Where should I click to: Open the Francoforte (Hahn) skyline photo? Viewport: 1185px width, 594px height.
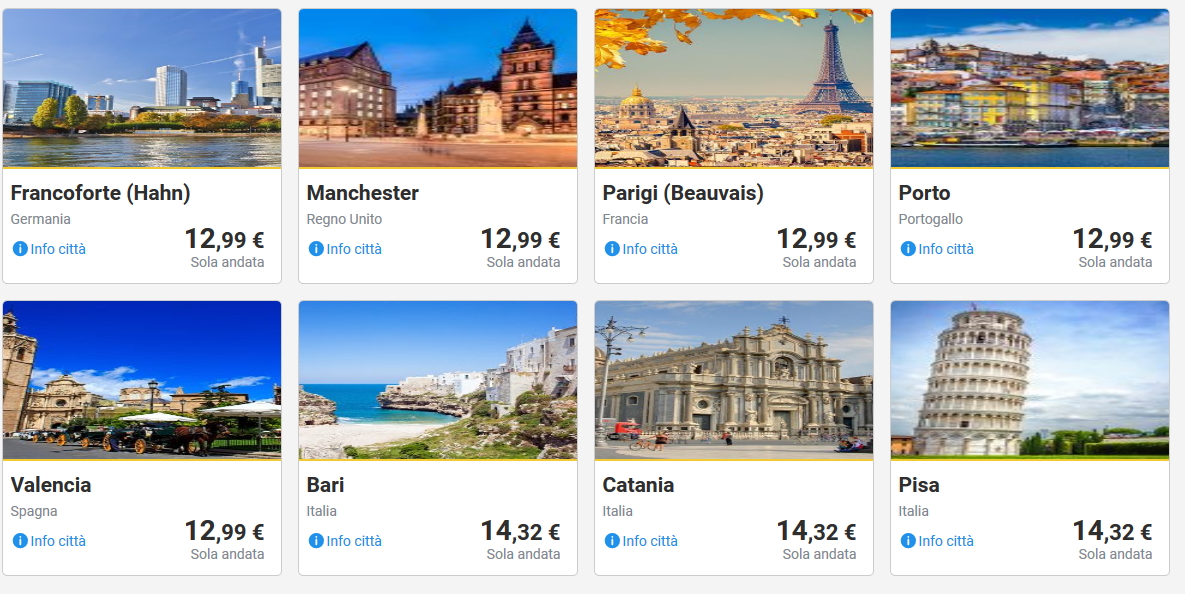click(x=142, y=88)
